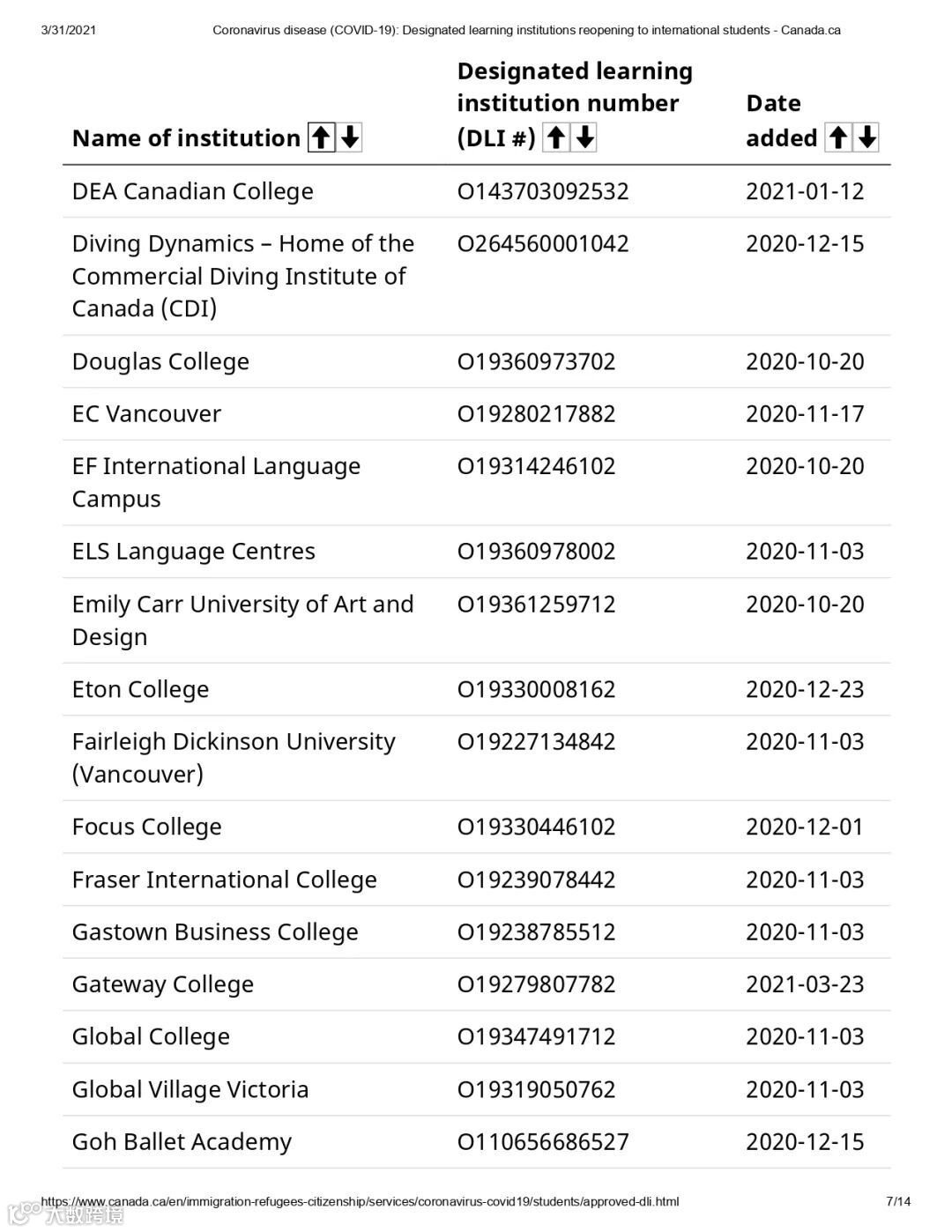Click page number 7/14 in footer
The image size is (952, 1232).
pyautogui.click(x=898, y=1201)
